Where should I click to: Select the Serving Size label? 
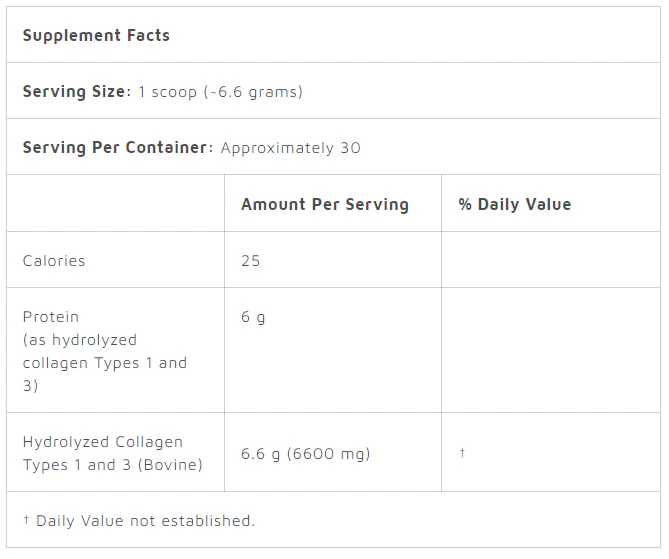pos(77,91)
